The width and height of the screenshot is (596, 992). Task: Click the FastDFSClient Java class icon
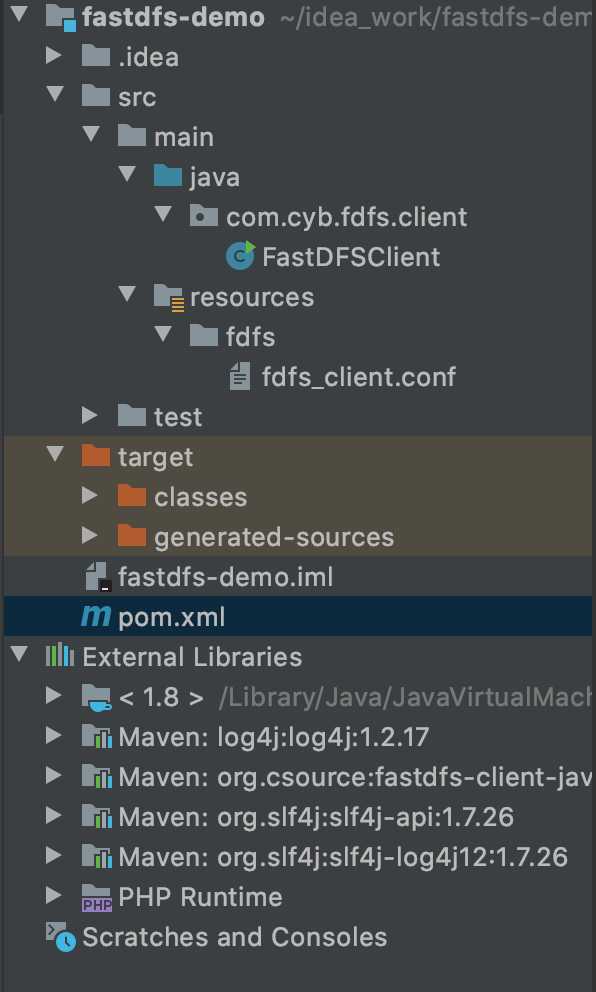[x=240, y=256]
